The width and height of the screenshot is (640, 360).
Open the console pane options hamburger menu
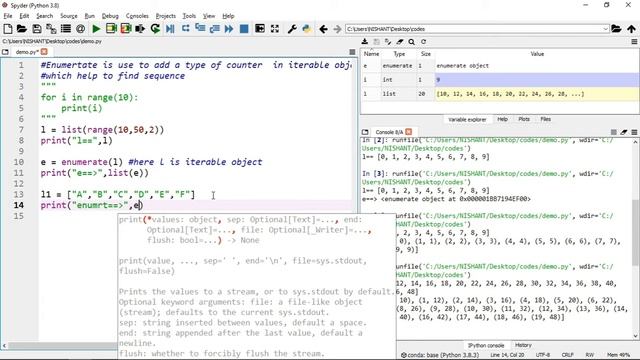pos(634,132)
